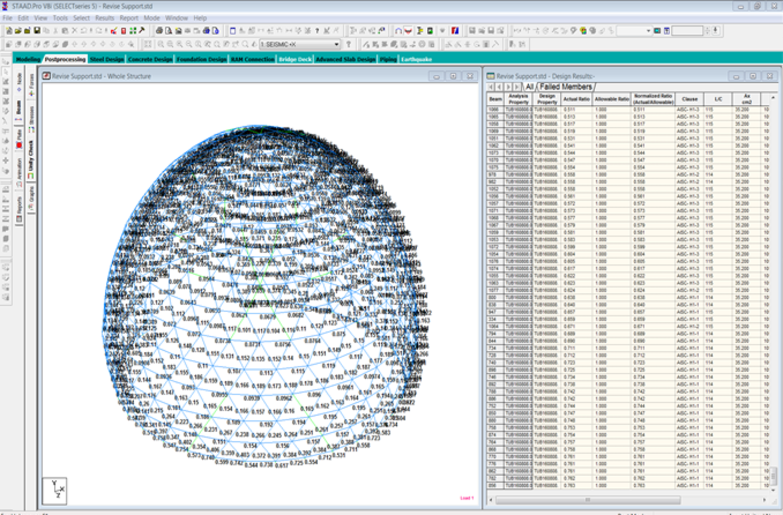Switch to the Steel Design tab
This screenshot has height=515, width=783.
click(x=107, y=59)
